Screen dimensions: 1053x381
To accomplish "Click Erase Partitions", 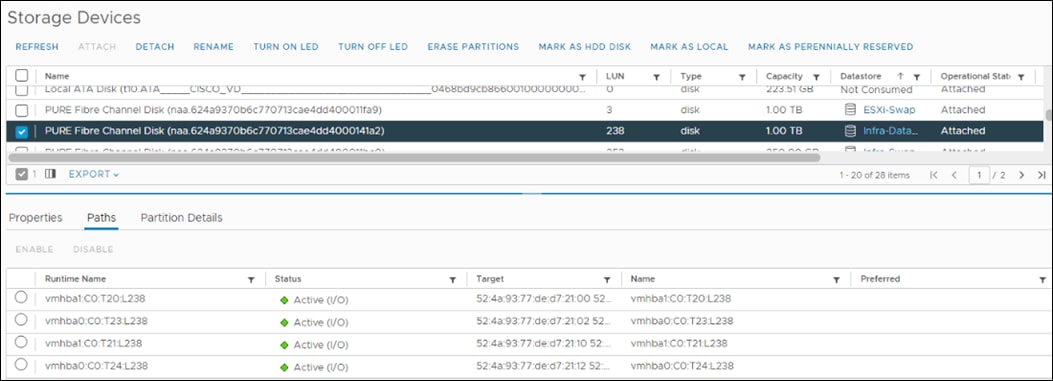I will pos(473,47).
